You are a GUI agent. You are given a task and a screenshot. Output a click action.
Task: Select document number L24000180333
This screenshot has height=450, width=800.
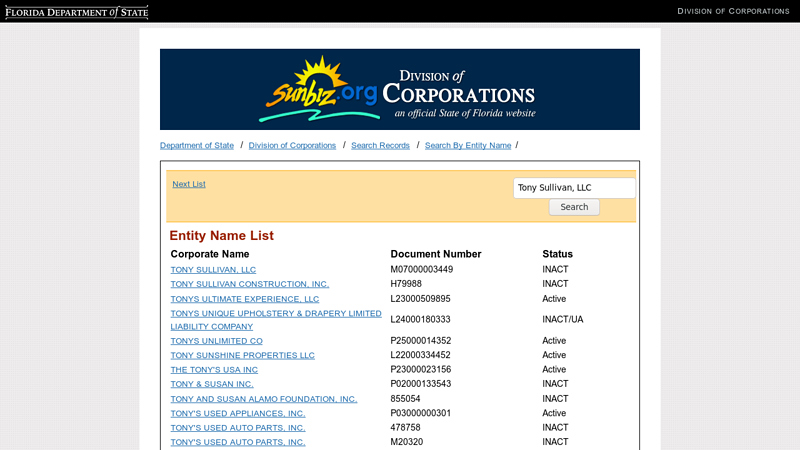(x=420, y=319)
